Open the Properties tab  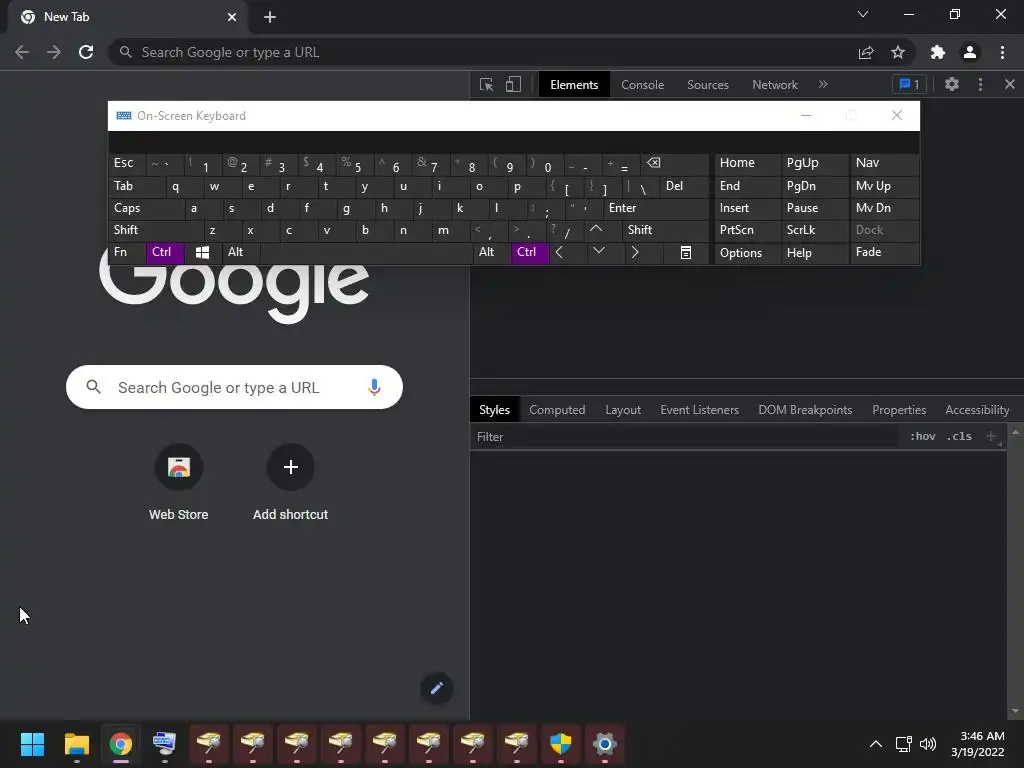click(899, 409)
